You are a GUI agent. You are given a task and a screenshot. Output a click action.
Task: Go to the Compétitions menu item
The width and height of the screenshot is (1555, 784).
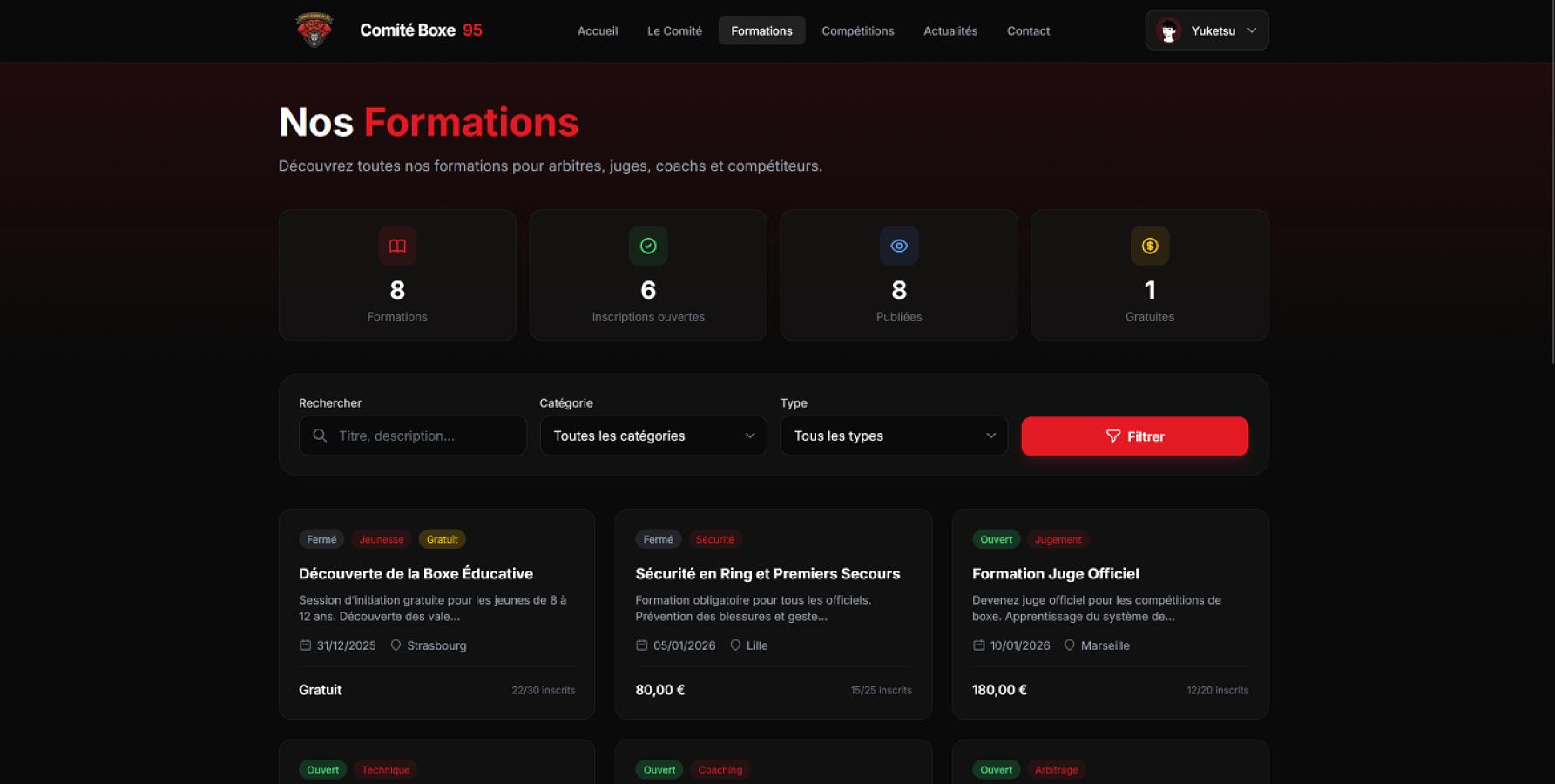coord(857,30)
